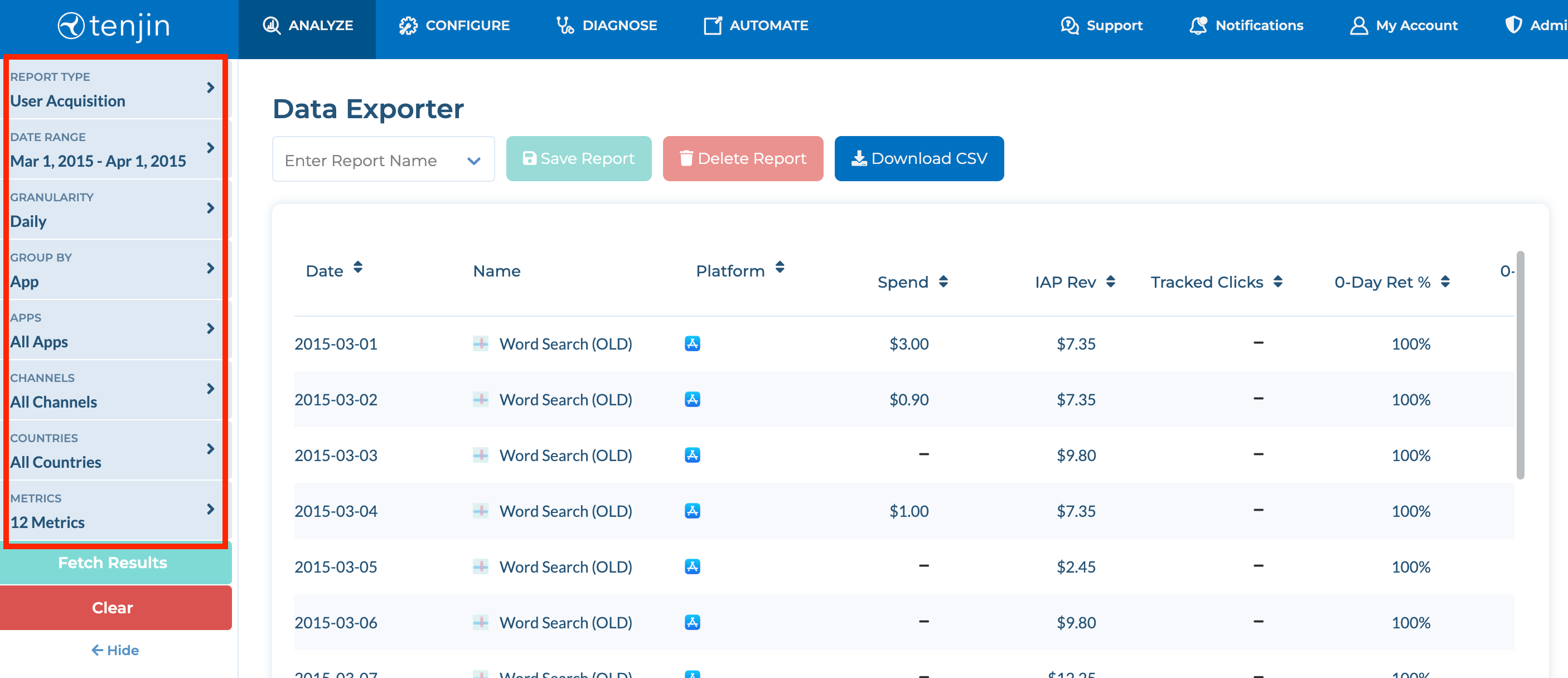
Task: Click Word Search app icon in 2015-03-02 row
Action: coord(481,399)
